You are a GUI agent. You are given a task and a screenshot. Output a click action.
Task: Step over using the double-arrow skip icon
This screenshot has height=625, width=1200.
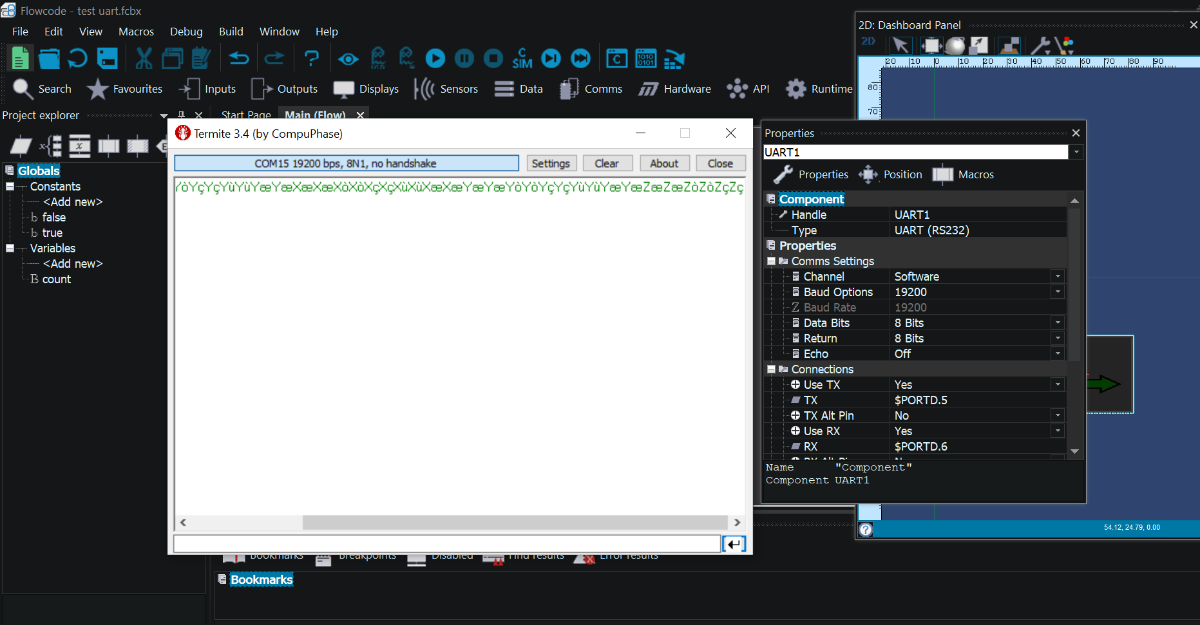coord(580,59)
